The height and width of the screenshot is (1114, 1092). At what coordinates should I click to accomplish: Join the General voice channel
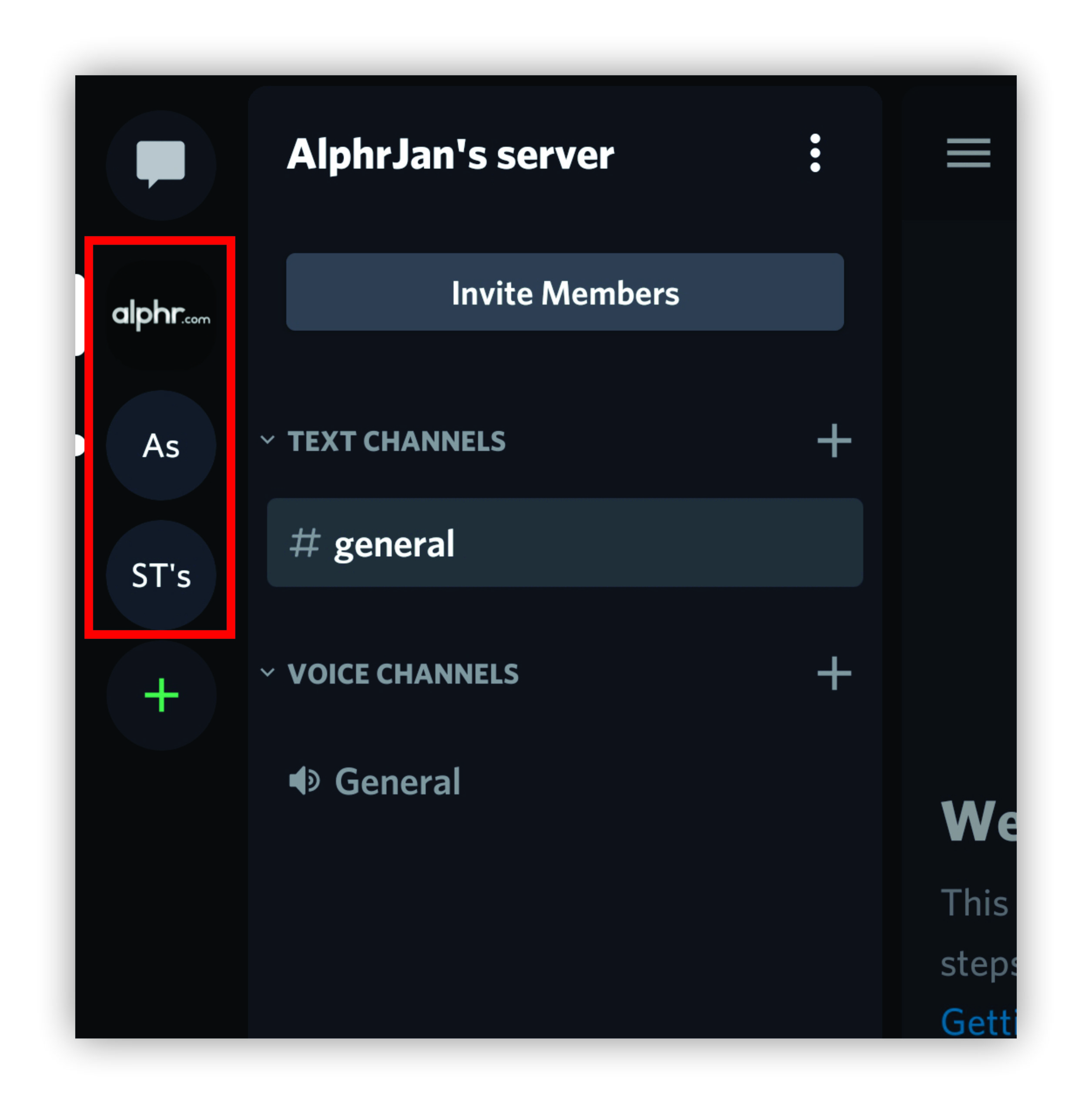(x=397, y=781)
